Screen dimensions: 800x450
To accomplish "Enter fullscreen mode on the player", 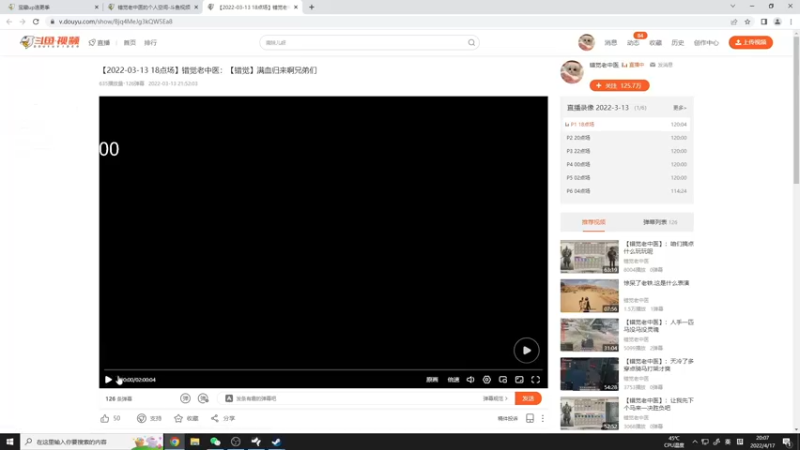I will [x=535, y=380].
